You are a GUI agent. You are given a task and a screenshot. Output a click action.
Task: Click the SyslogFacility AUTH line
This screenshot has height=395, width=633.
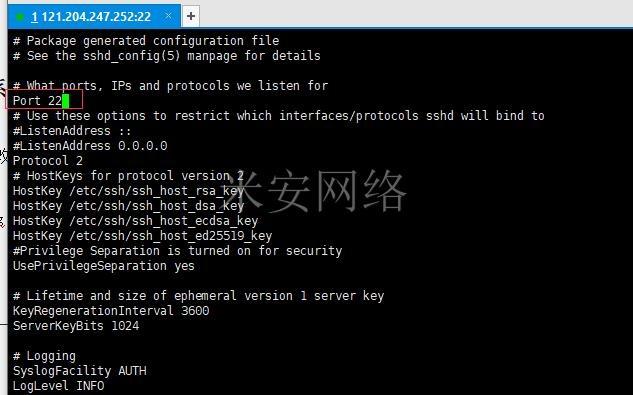coord(80,371)
